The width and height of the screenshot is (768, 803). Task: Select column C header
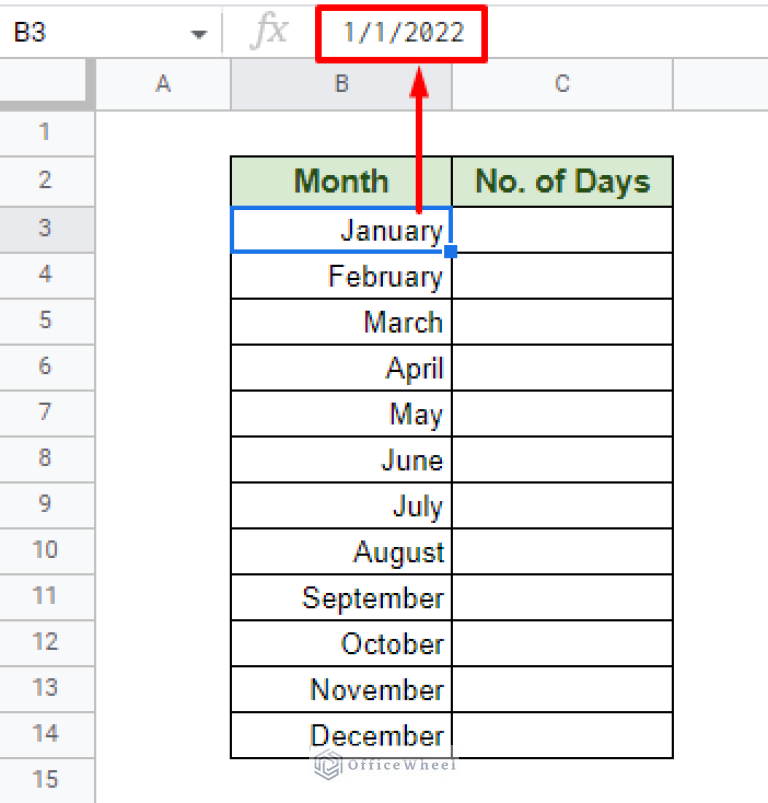(562, 84)
